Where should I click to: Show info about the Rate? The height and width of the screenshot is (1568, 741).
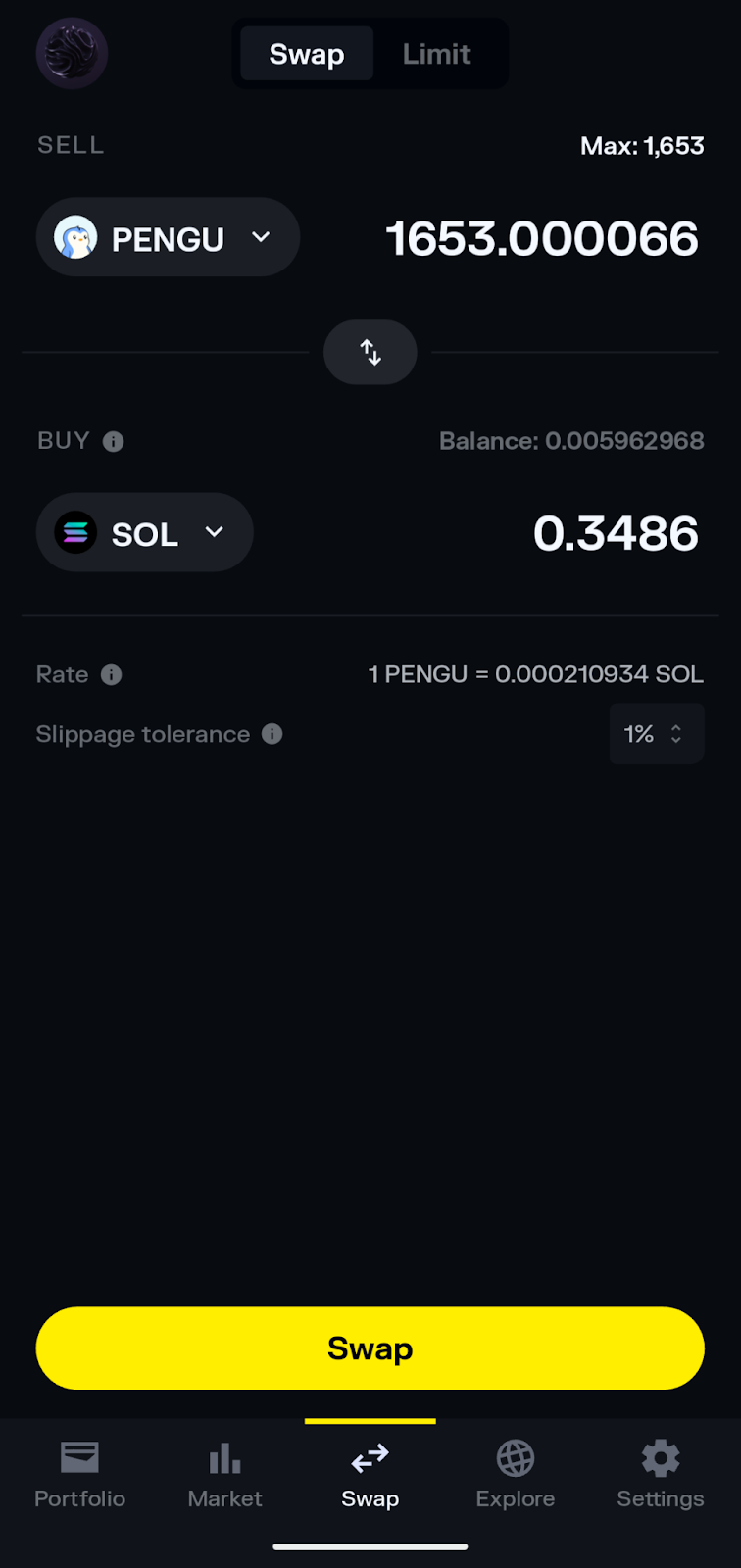click(x=112, y=675)
